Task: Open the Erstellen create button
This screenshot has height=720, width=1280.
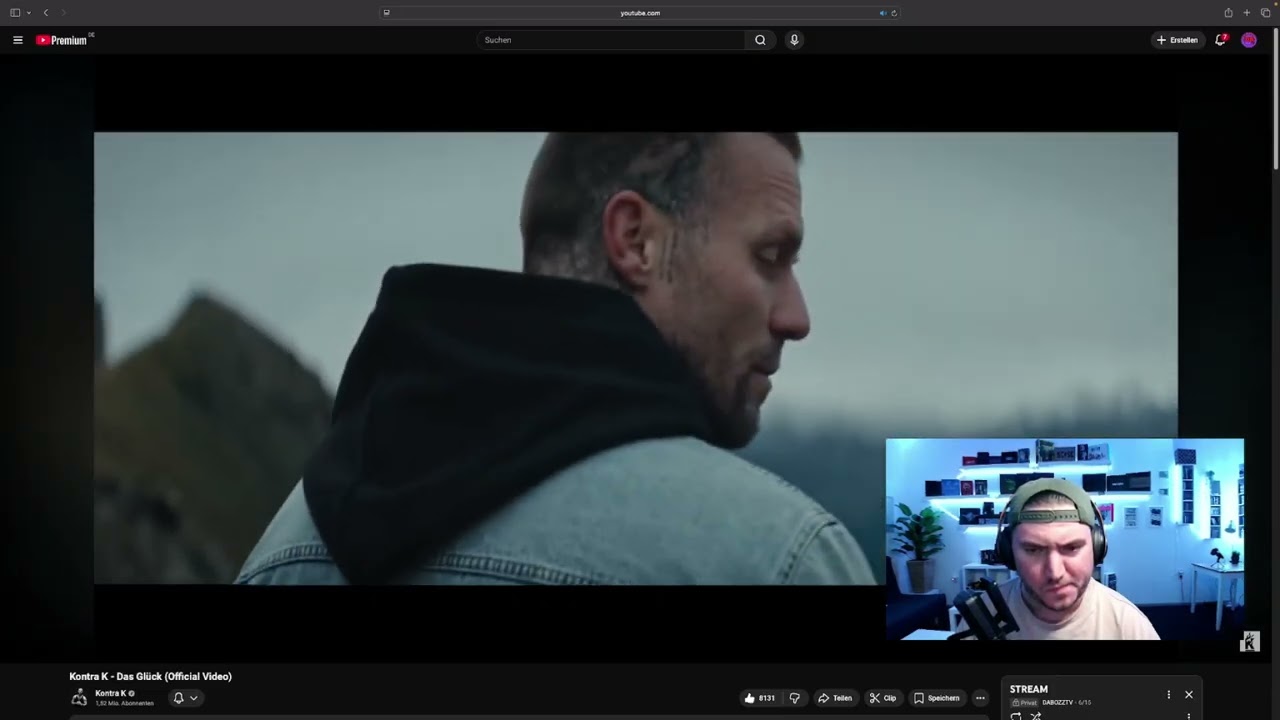Action: point(1178,40)
